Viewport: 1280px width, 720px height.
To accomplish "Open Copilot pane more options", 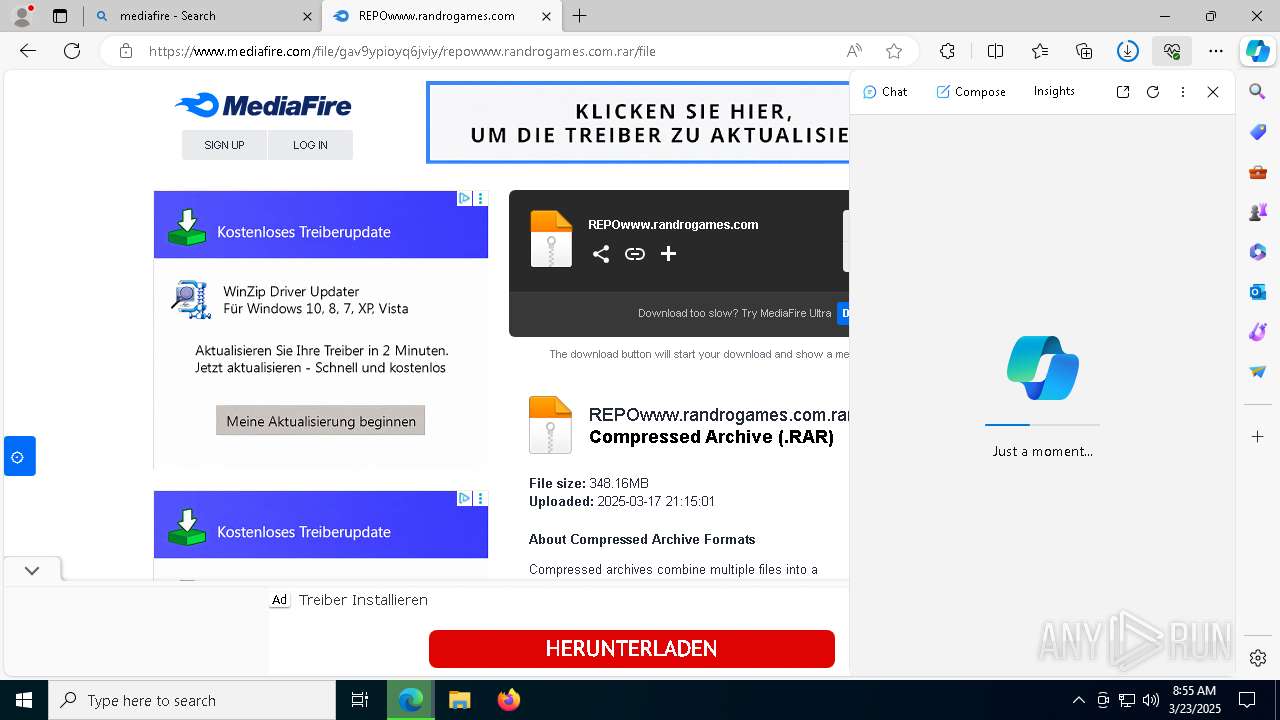I will 1183,92.
